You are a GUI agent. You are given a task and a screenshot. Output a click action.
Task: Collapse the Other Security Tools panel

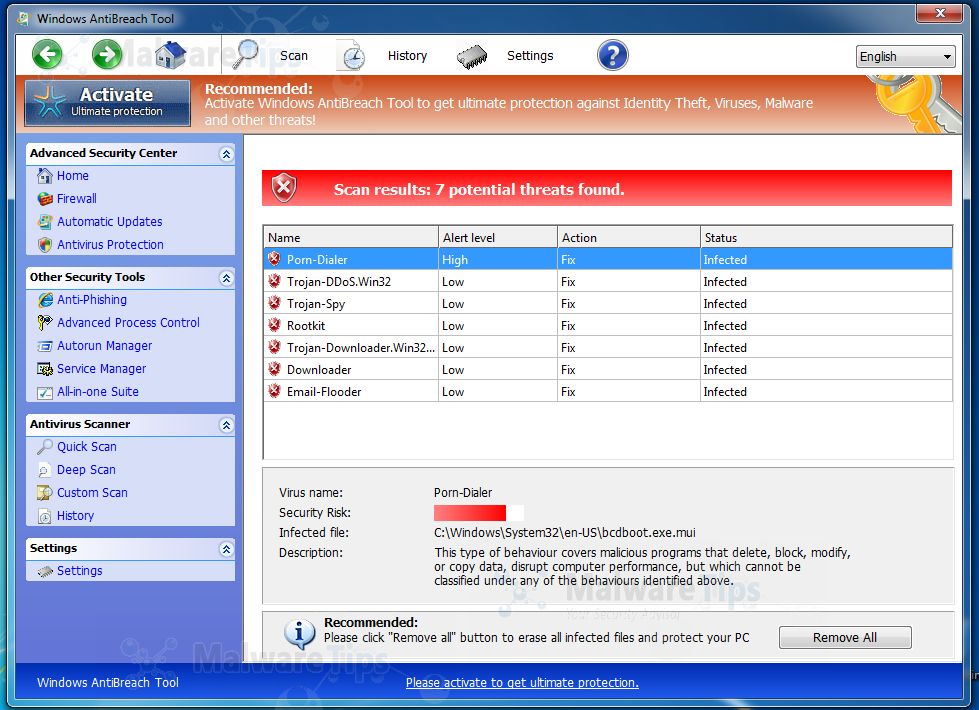pos(226,278)
